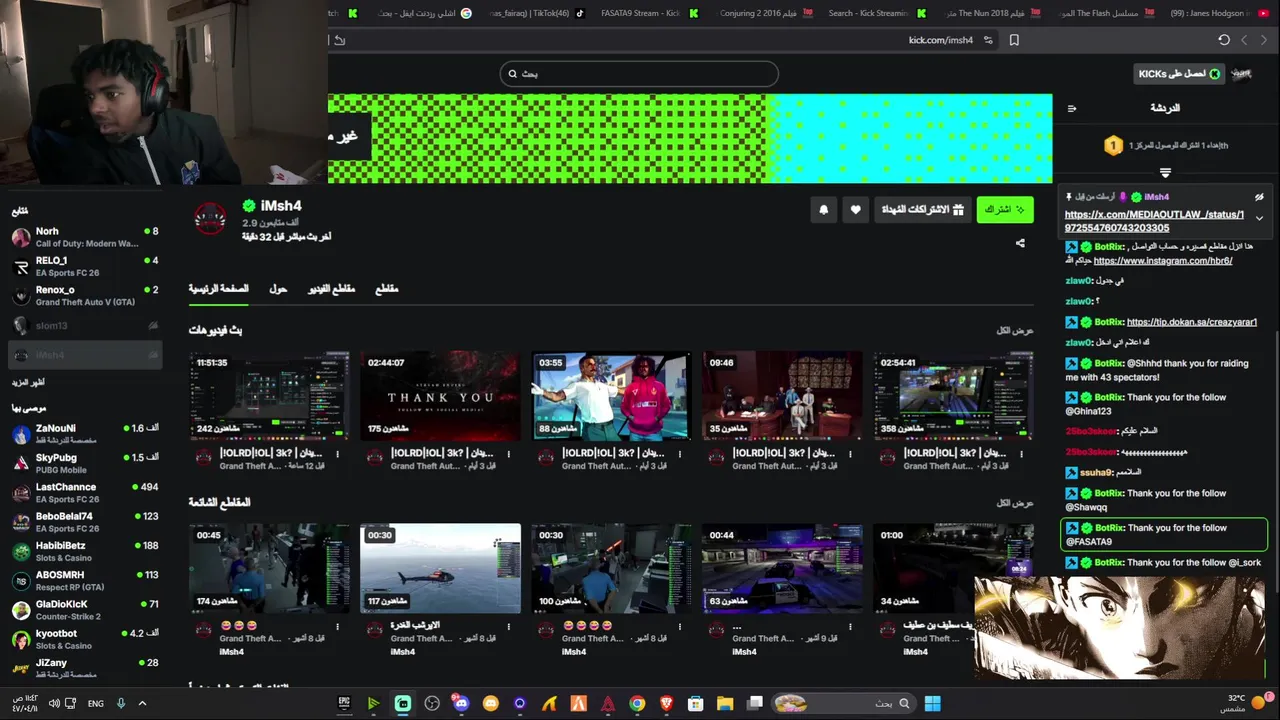Click the kick.com/imsh4 address bar
This screenshot has width=1280, height=720.
click(x=941, y=40)
